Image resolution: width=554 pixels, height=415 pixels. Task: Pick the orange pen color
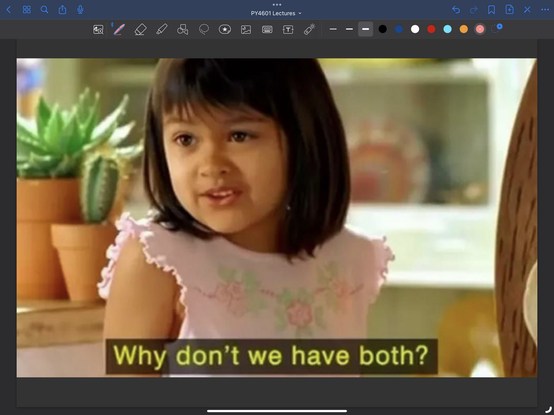(464, 29)
